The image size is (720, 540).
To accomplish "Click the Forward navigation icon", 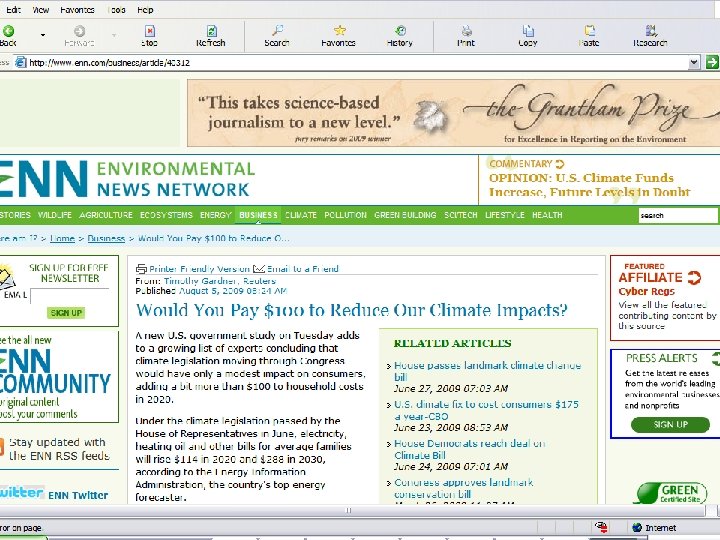I will click(x=79, y=31).
